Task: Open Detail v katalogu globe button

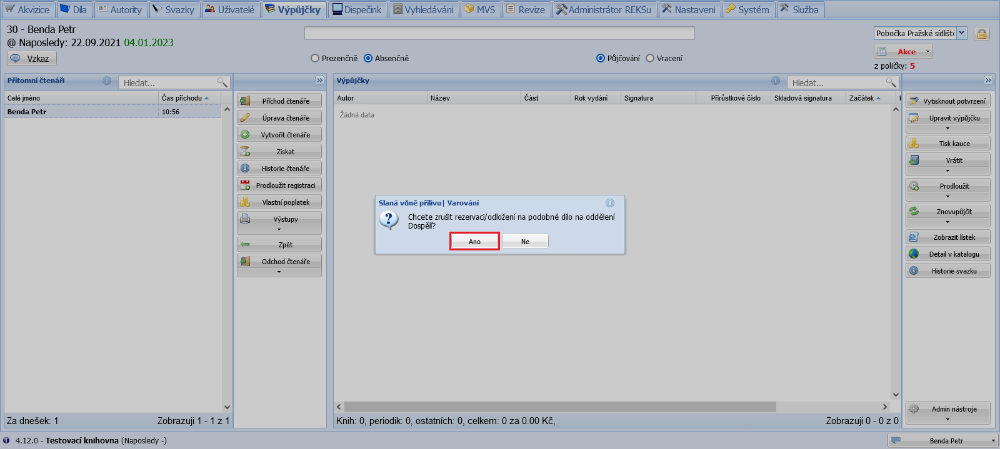Action: click(x=947, y=254)
